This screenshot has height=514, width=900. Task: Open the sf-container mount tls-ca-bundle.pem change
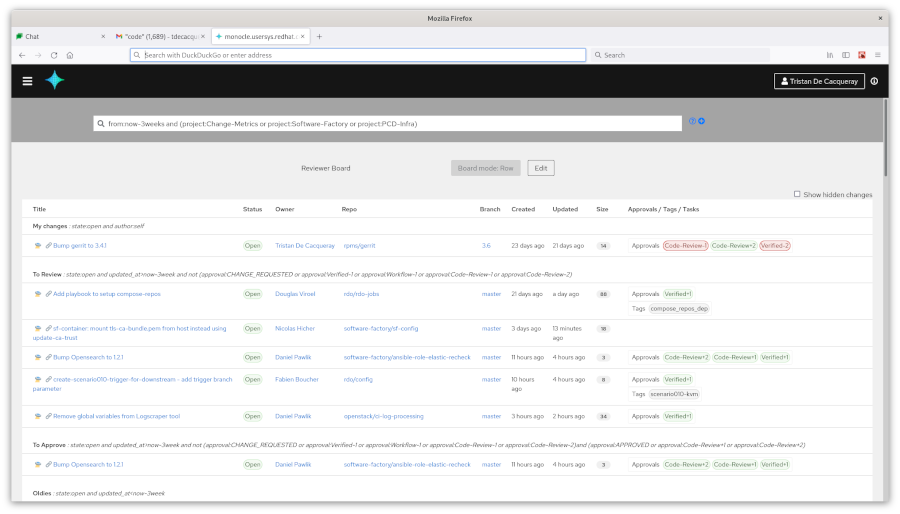[130, 333]
